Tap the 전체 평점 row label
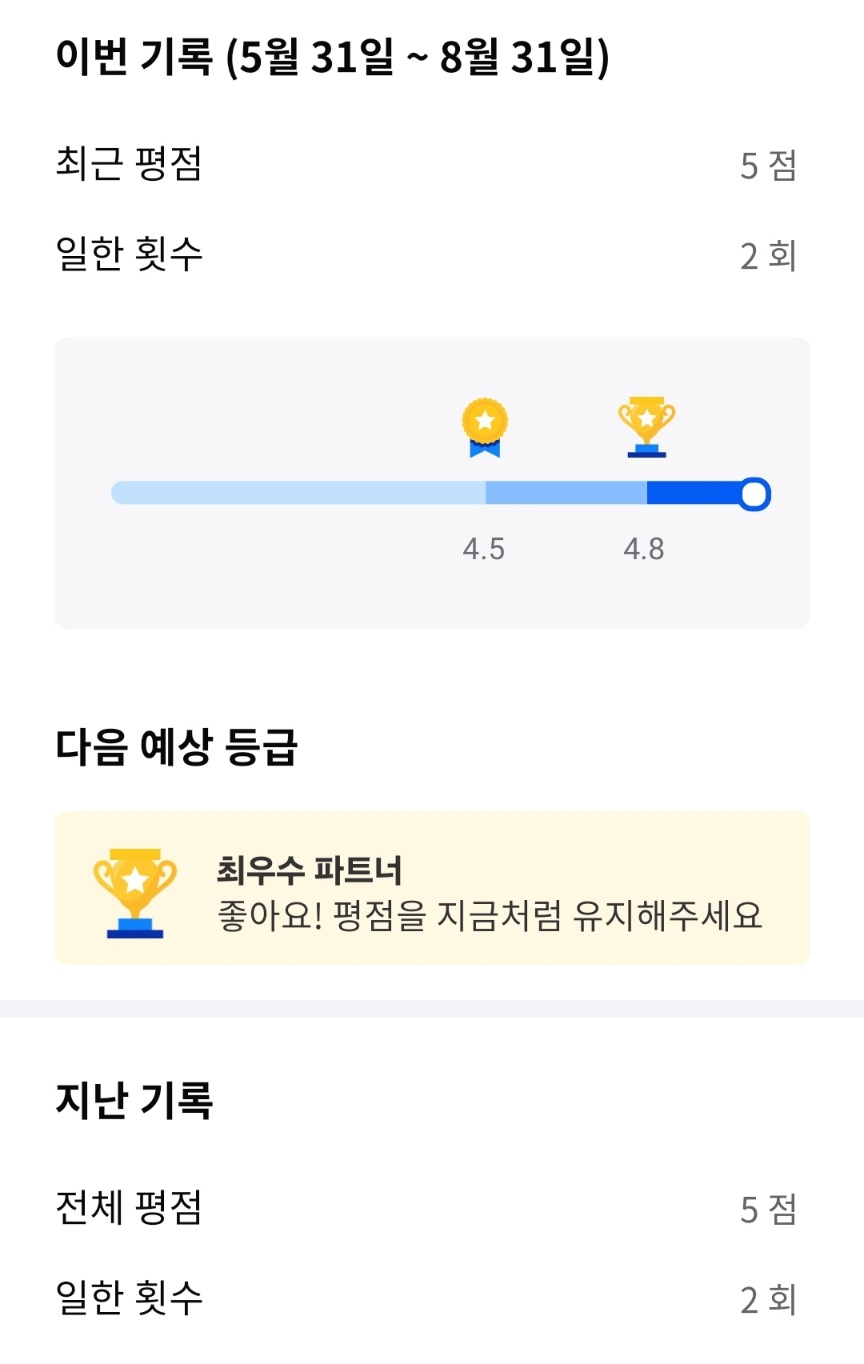The width and height of the screenshot is (864, 1364). coord(129,1208)
